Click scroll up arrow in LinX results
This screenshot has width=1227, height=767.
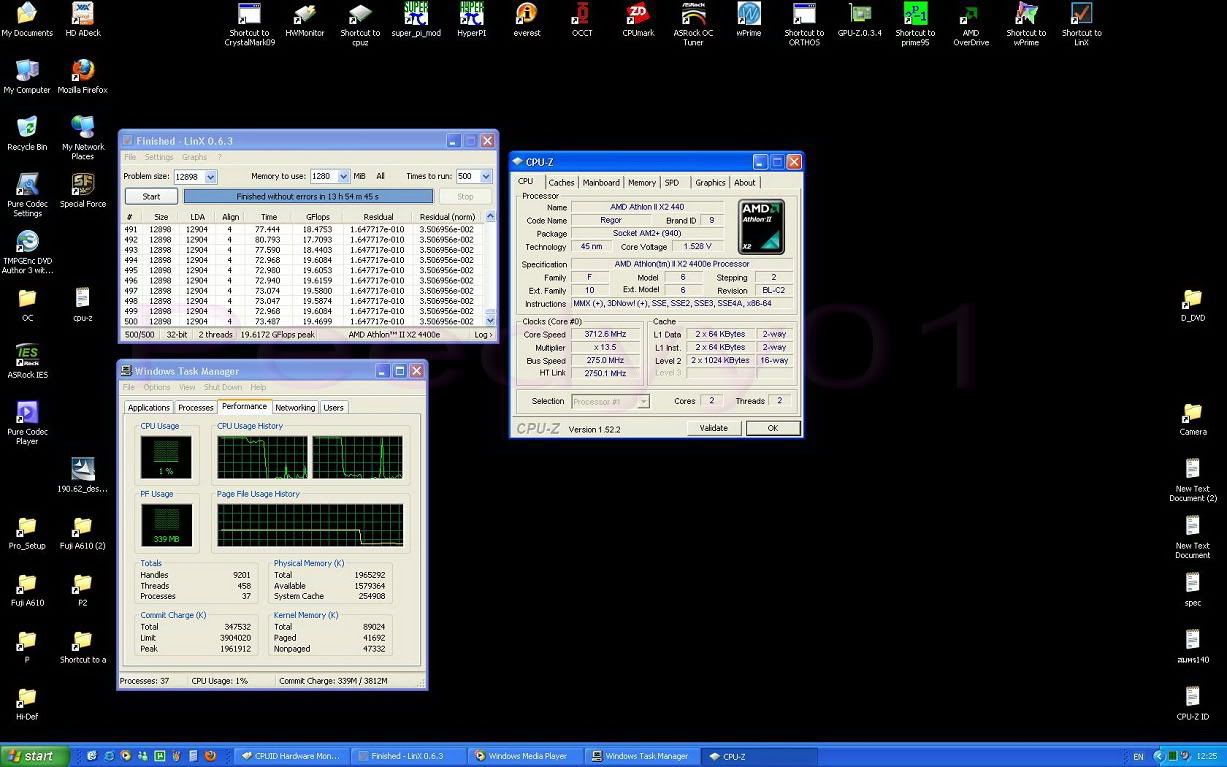tap(490, 217)
